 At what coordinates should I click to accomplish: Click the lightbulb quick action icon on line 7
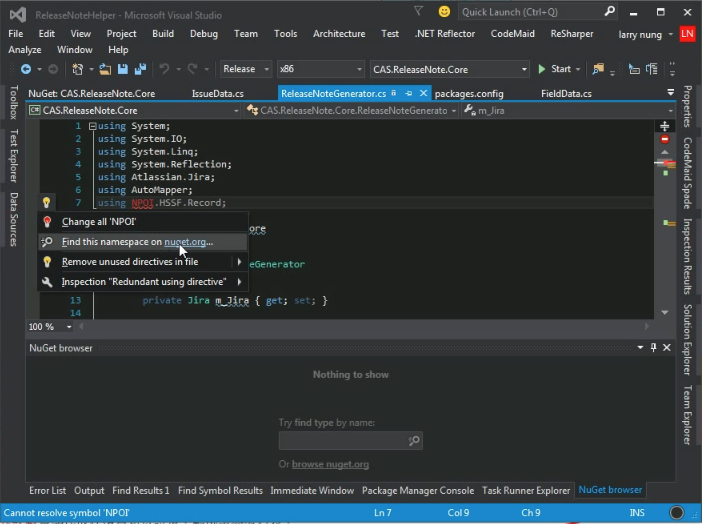coord(46,202)
